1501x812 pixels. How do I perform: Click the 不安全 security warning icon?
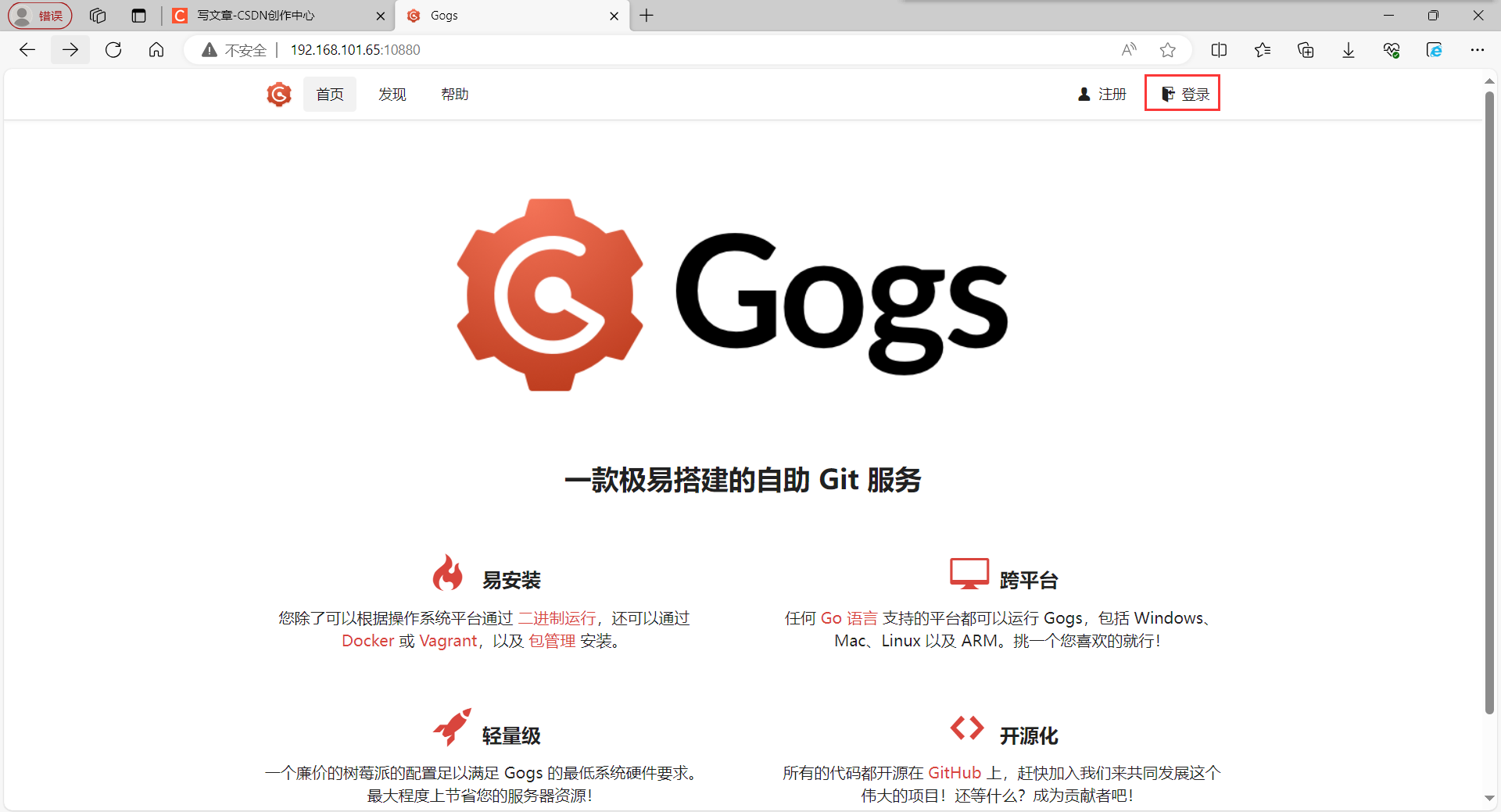(209, 50)
